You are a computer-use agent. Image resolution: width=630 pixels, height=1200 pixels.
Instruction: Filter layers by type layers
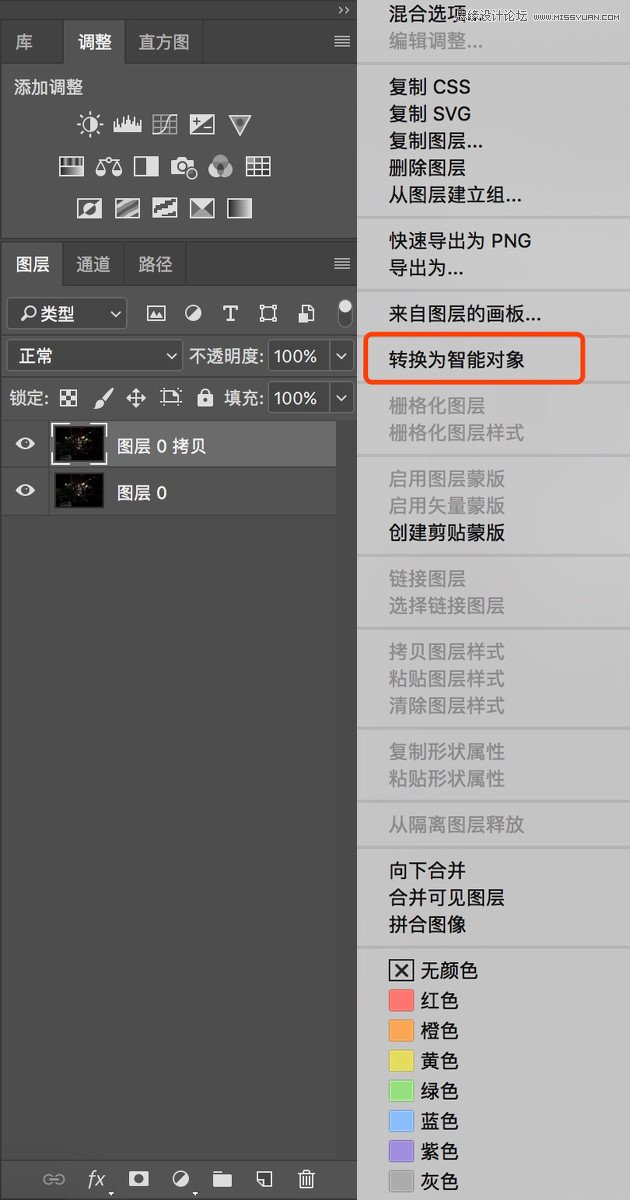click(230, 314)
